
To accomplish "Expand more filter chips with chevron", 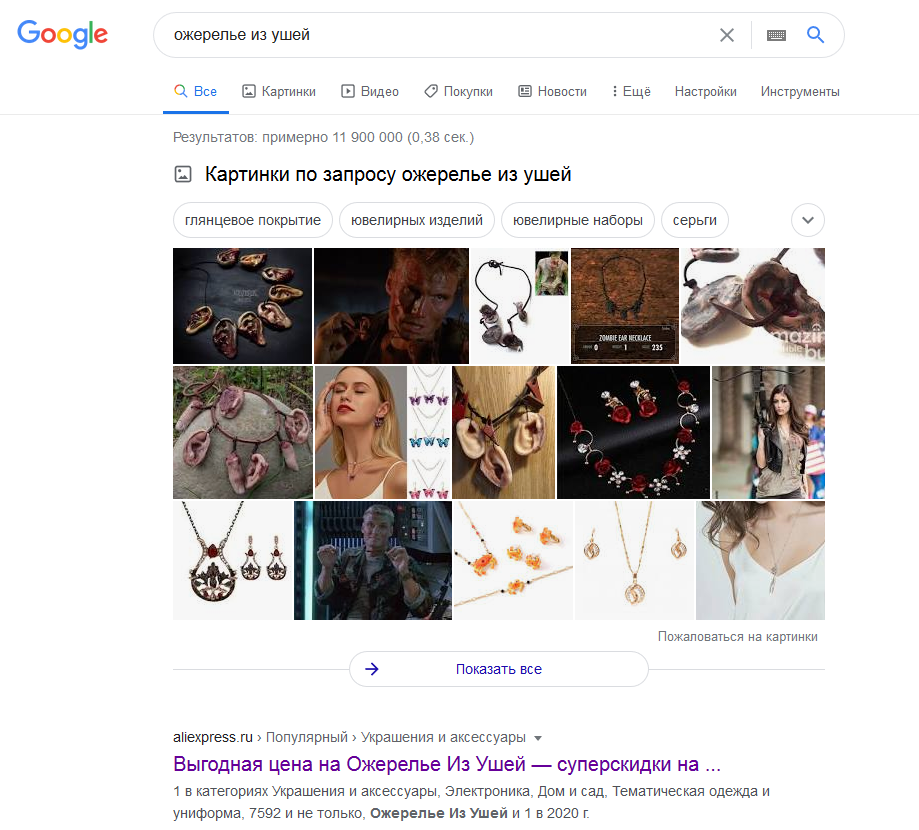I will (808, 220).
